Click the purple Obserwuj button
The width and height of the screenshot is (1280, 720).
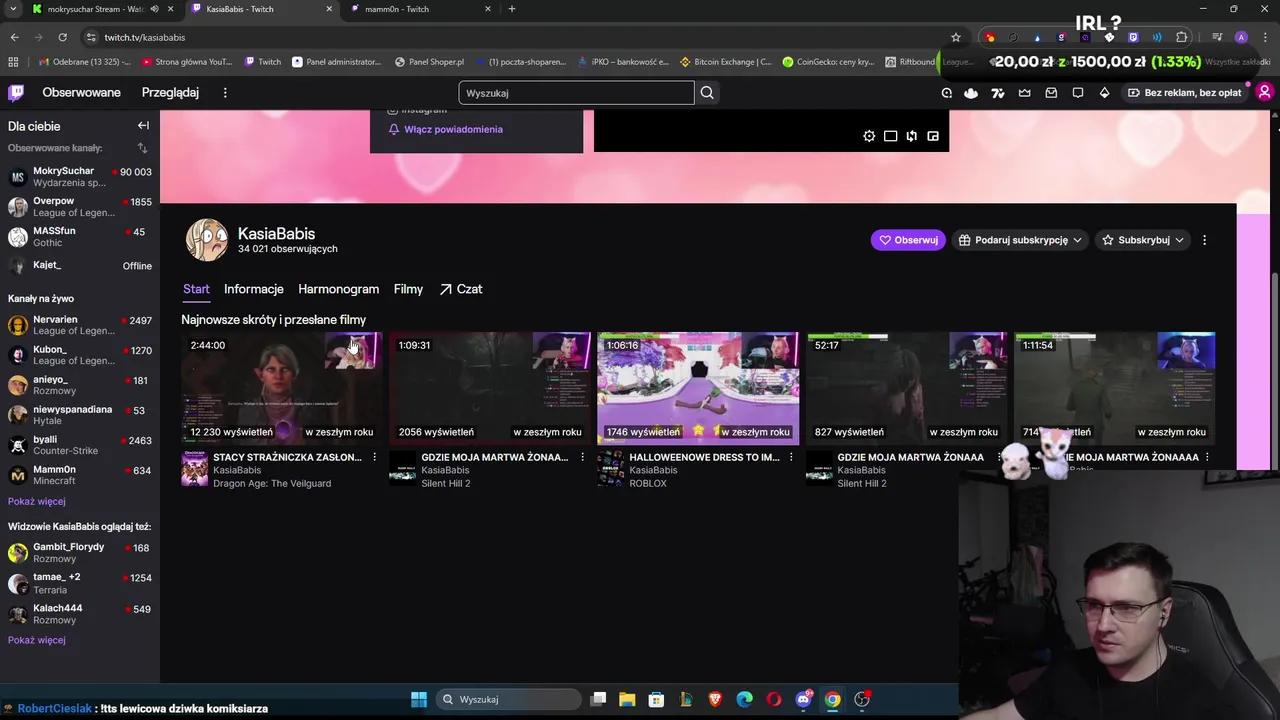908,240
